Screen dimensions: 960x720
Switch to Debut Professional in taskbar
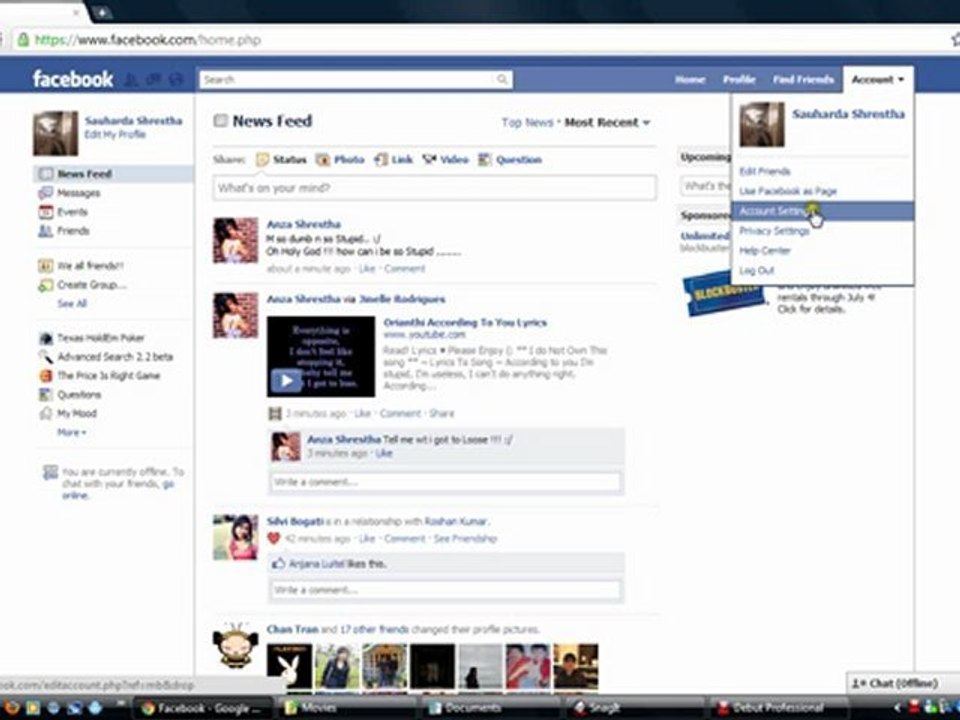778,708
